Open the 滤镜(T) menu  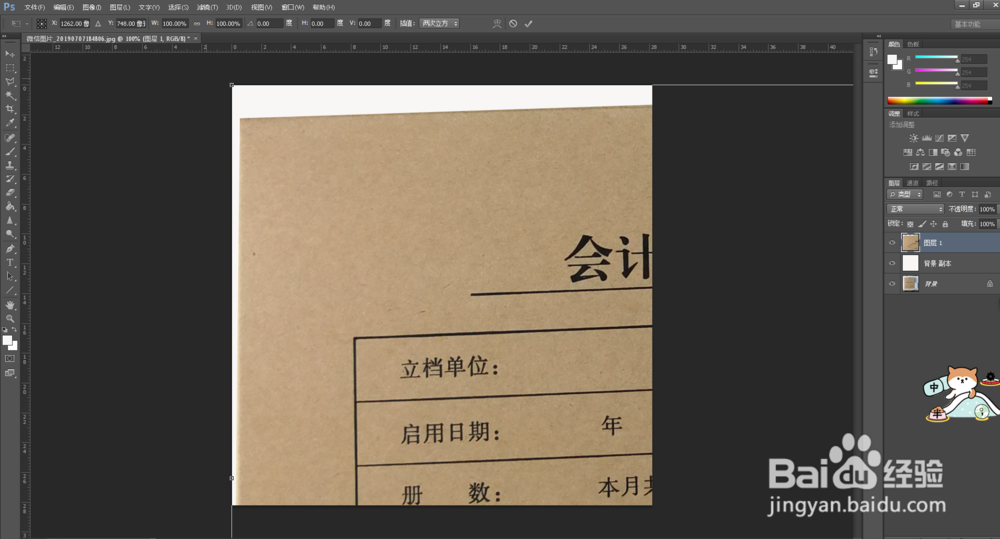[207, 7]
